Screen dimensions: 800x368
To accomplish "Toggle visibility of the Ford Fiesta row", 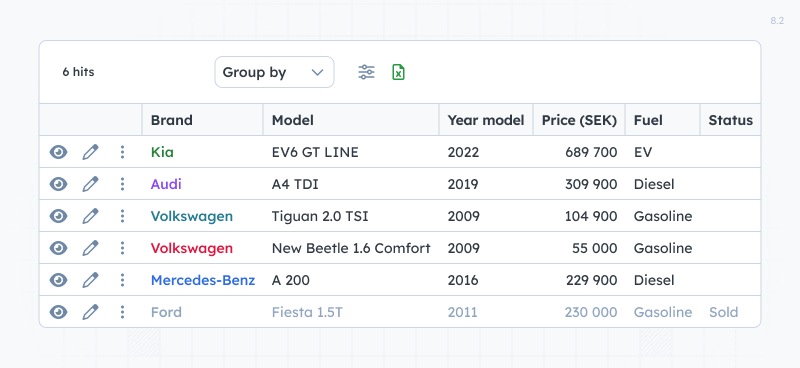I will coord(58,312).
